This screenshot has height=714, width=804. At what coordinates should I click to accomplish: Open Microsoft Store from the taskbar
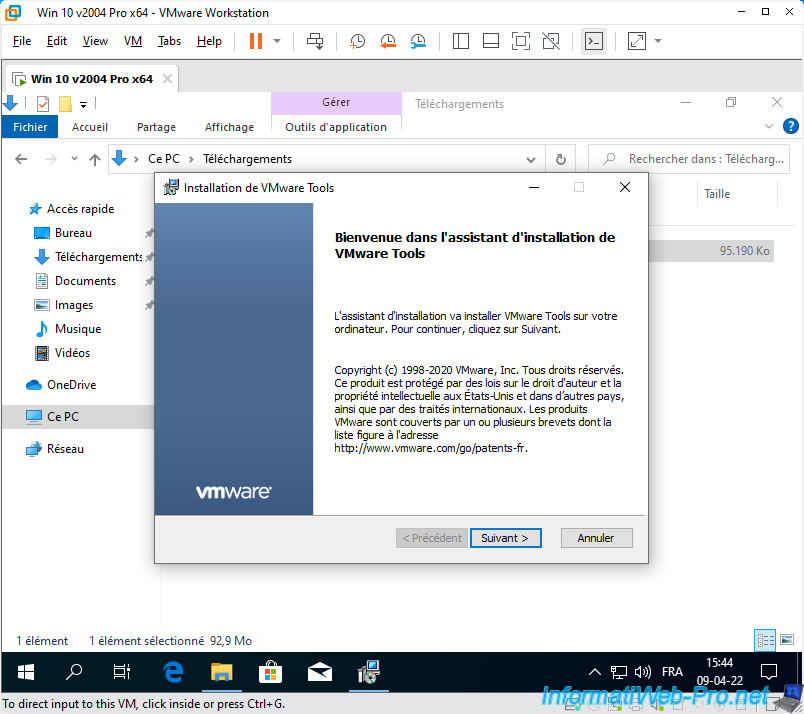(270, 672)
